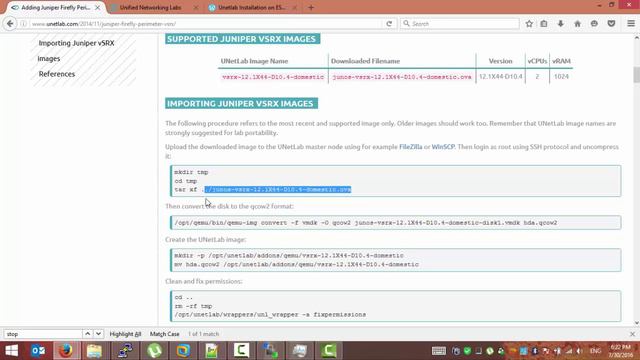
Task: Open the Firefox hamburger menu
Action: pos(631,24)
